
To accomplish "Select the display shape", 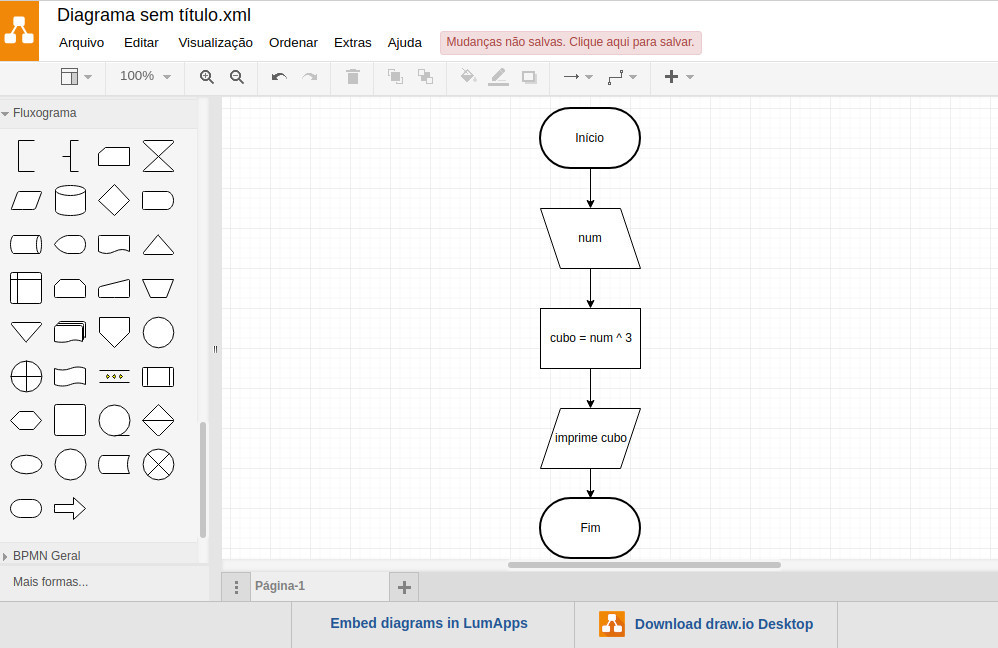I will point(70,244).
